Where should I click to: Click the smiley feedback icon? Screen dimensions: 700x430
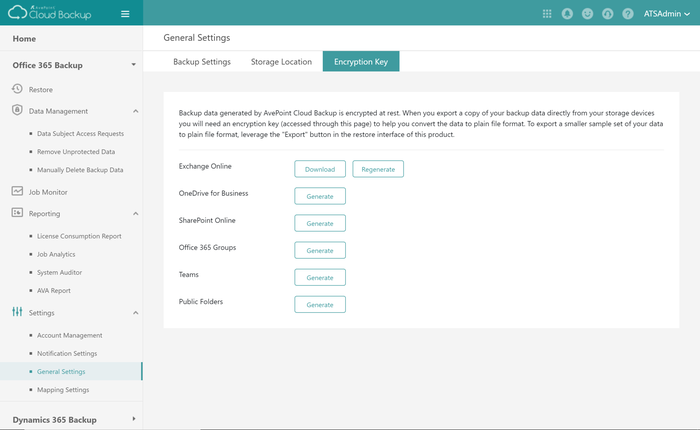tap(588, 14)
